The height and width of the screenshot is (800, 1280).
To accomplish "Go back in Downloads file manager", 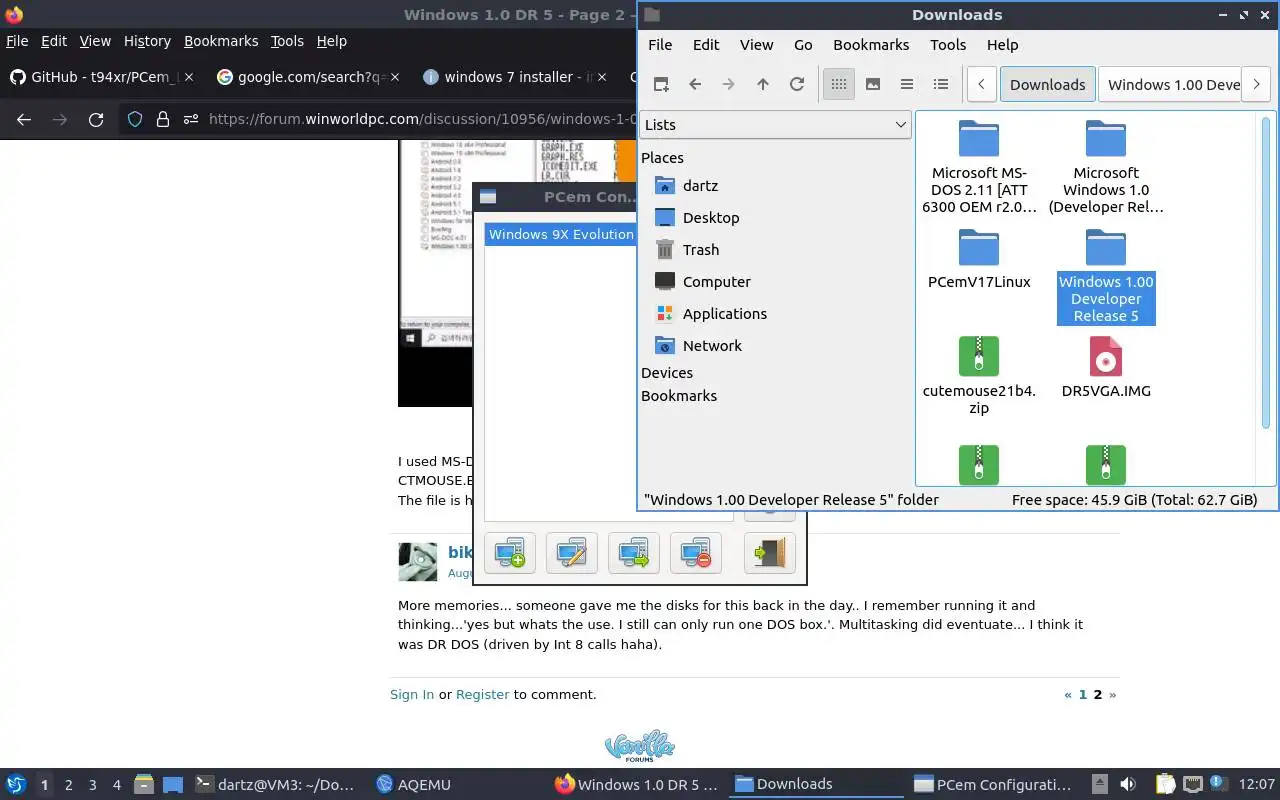I will [x=695, y=84].
